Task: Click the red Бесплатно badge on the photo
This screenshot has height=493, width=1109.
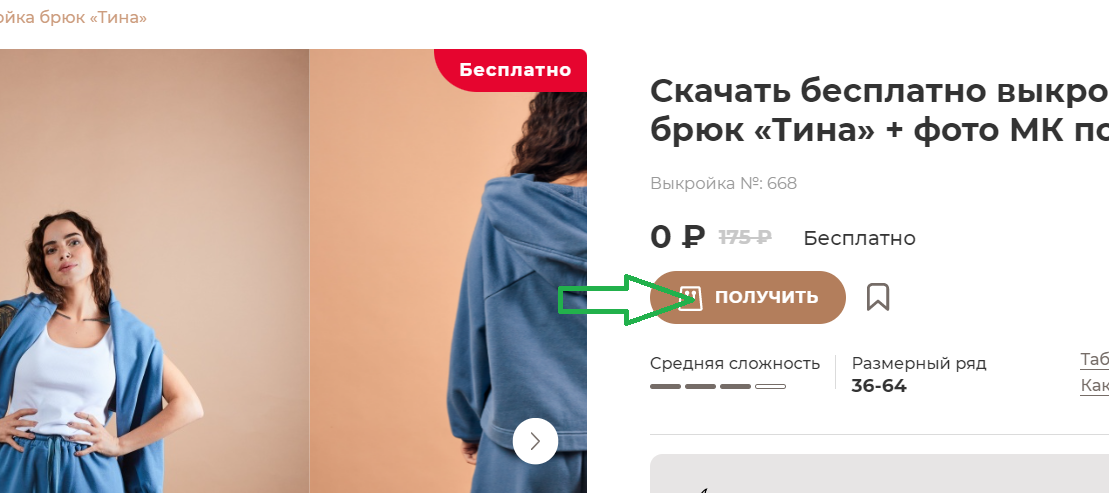Action: point(511,70)
